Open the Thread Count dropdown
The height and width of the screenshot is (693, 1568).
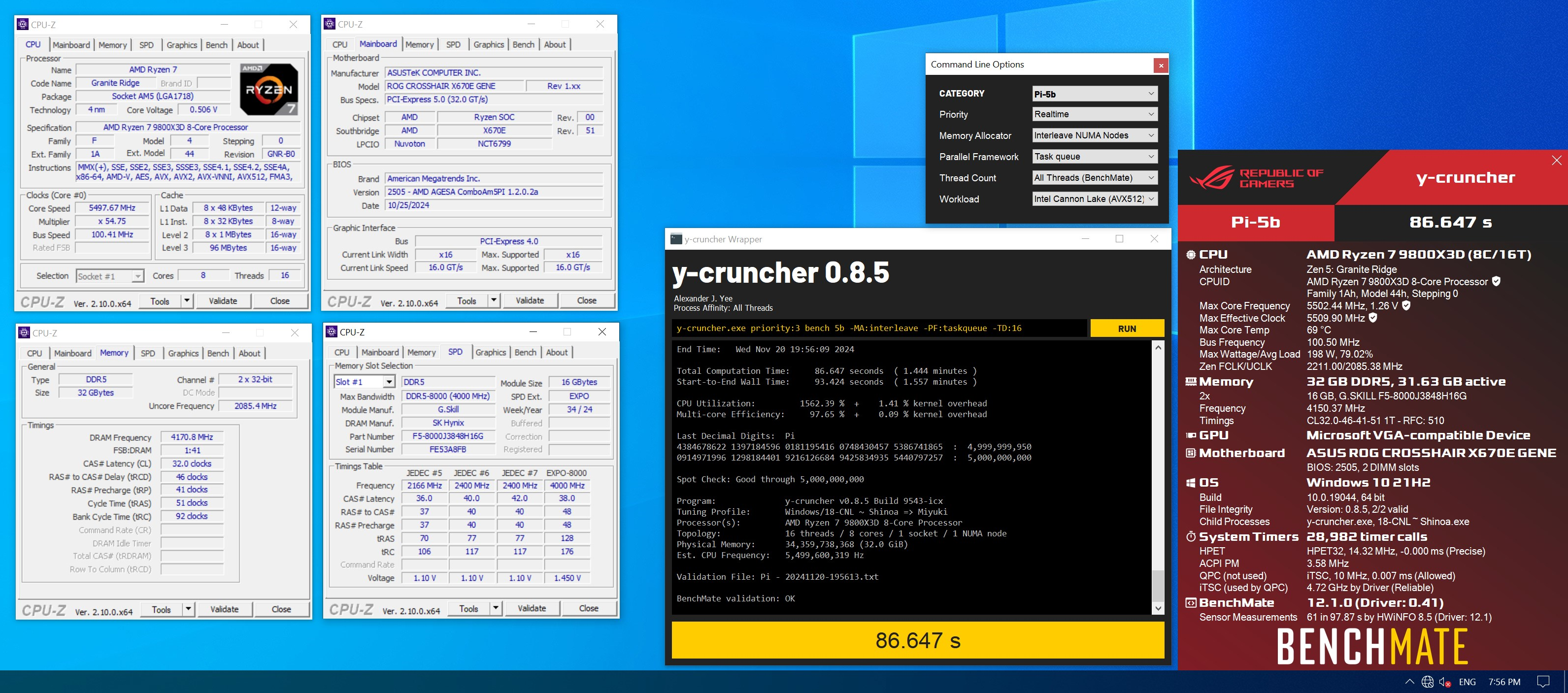1095,178
